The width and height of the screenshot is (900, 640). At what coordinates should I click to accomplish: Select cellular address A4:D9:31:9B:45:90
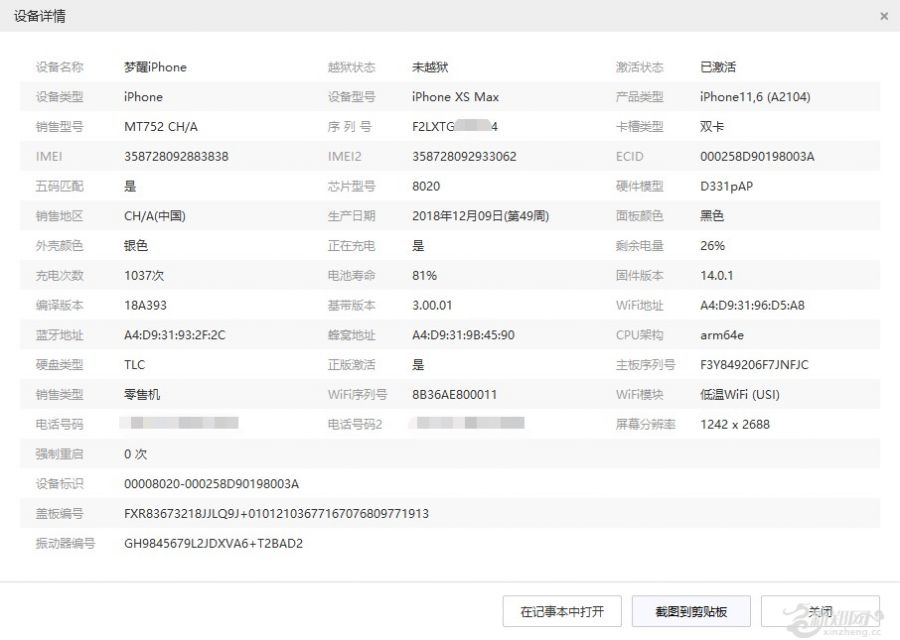click(x=463, y=335)
